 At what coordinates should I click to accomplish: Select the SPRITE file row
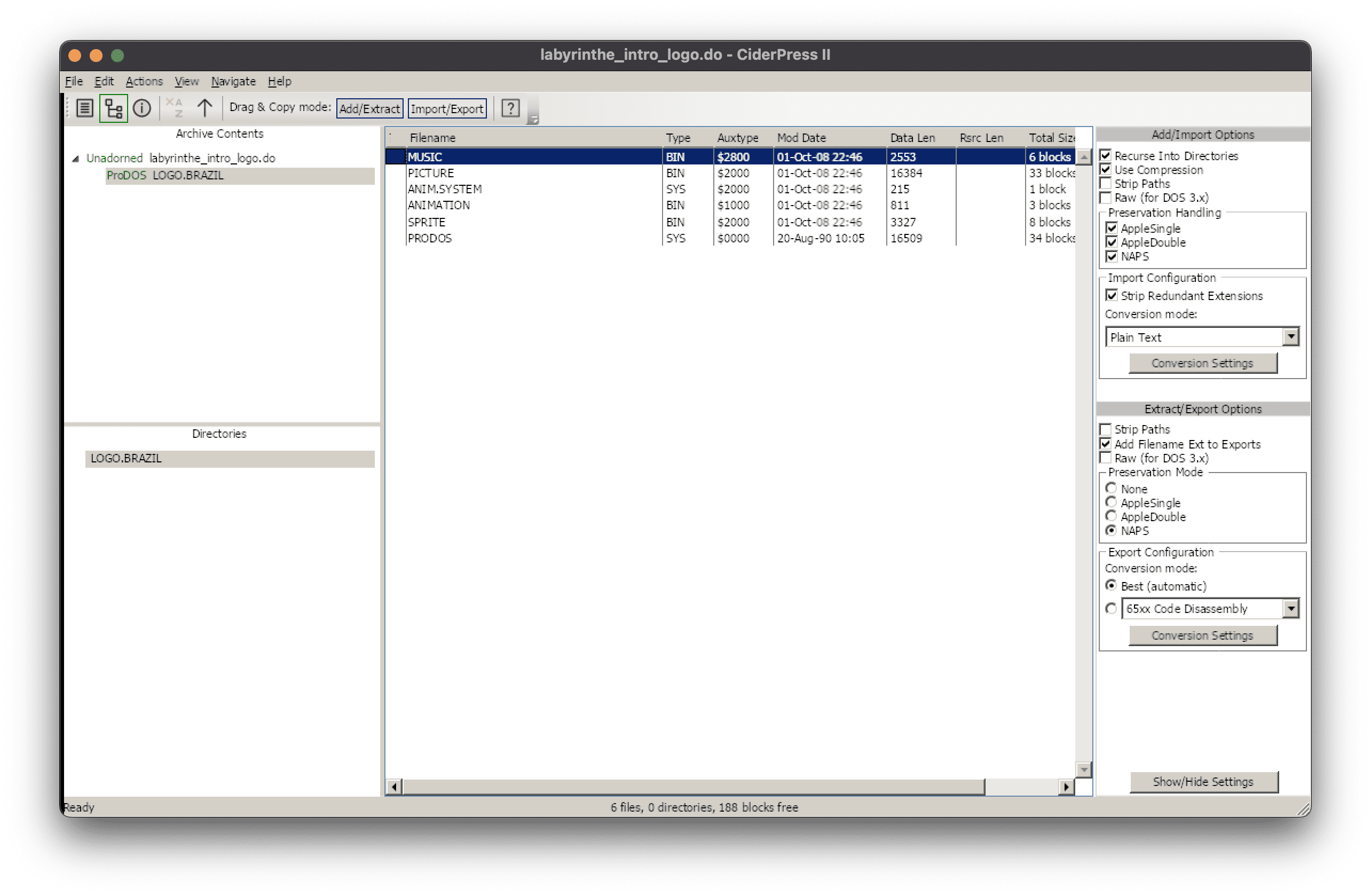[730, 222]
